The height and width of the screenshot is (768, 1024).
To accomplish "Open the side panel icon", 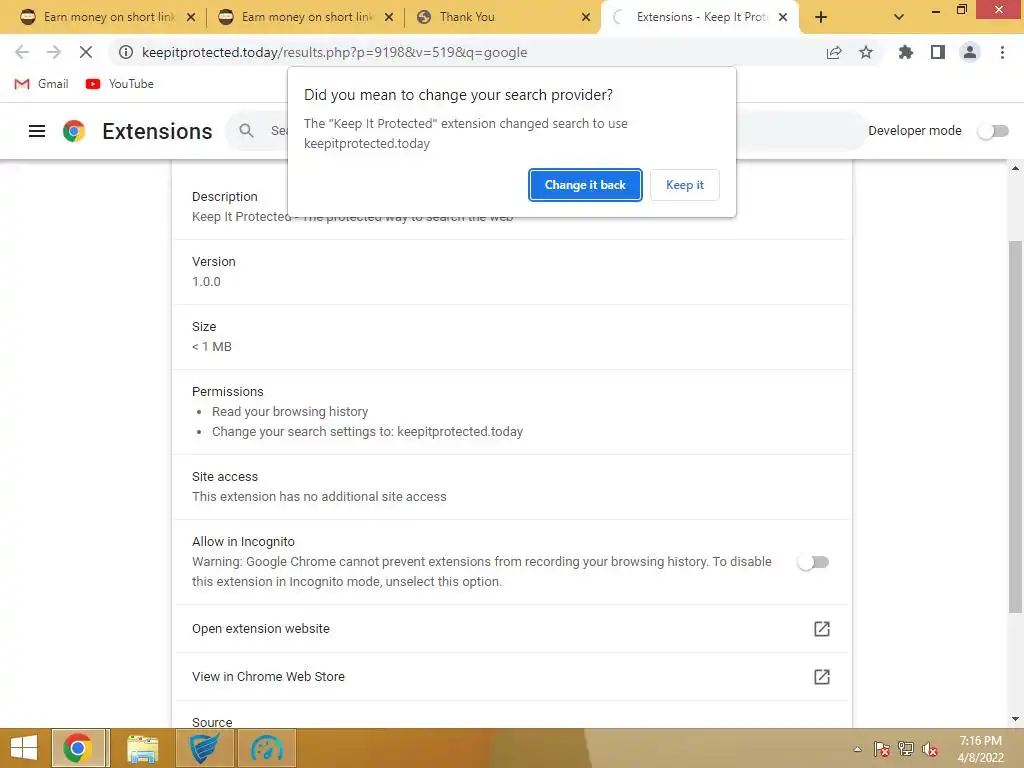I will pos(938,52).
